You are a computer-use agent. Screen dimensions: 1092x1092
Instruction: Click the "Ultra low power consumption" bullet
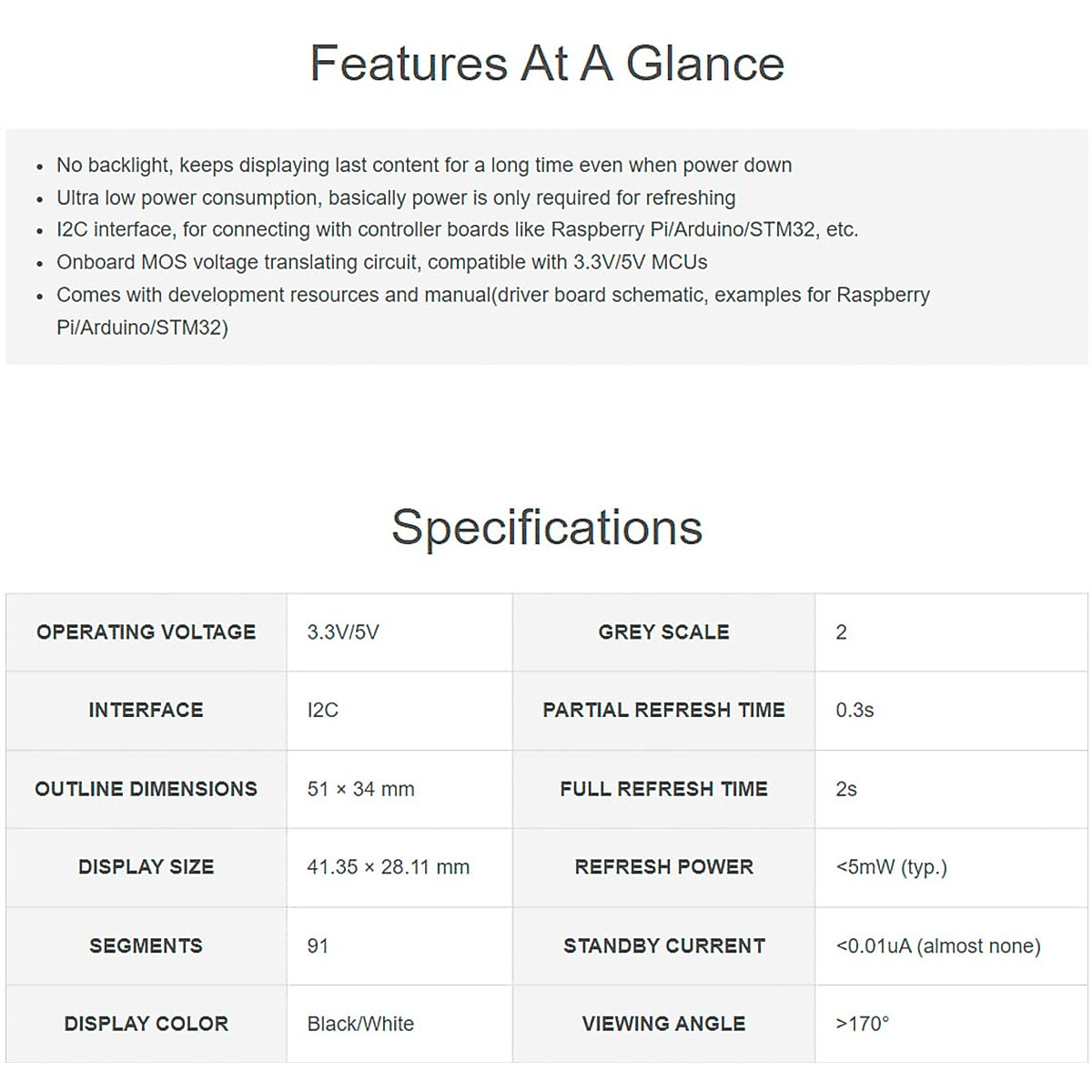coord(396,198)
